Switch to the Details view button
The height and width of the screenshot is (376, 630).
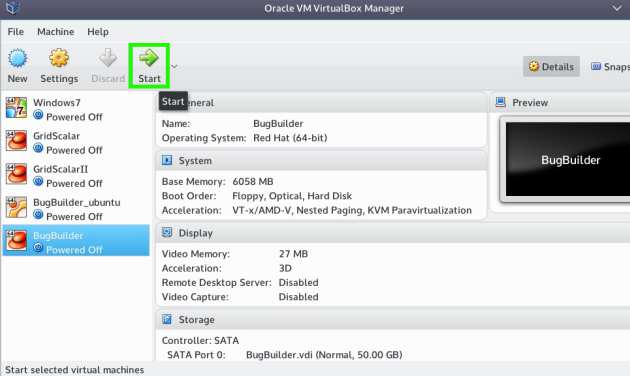(x=551, y=67)
